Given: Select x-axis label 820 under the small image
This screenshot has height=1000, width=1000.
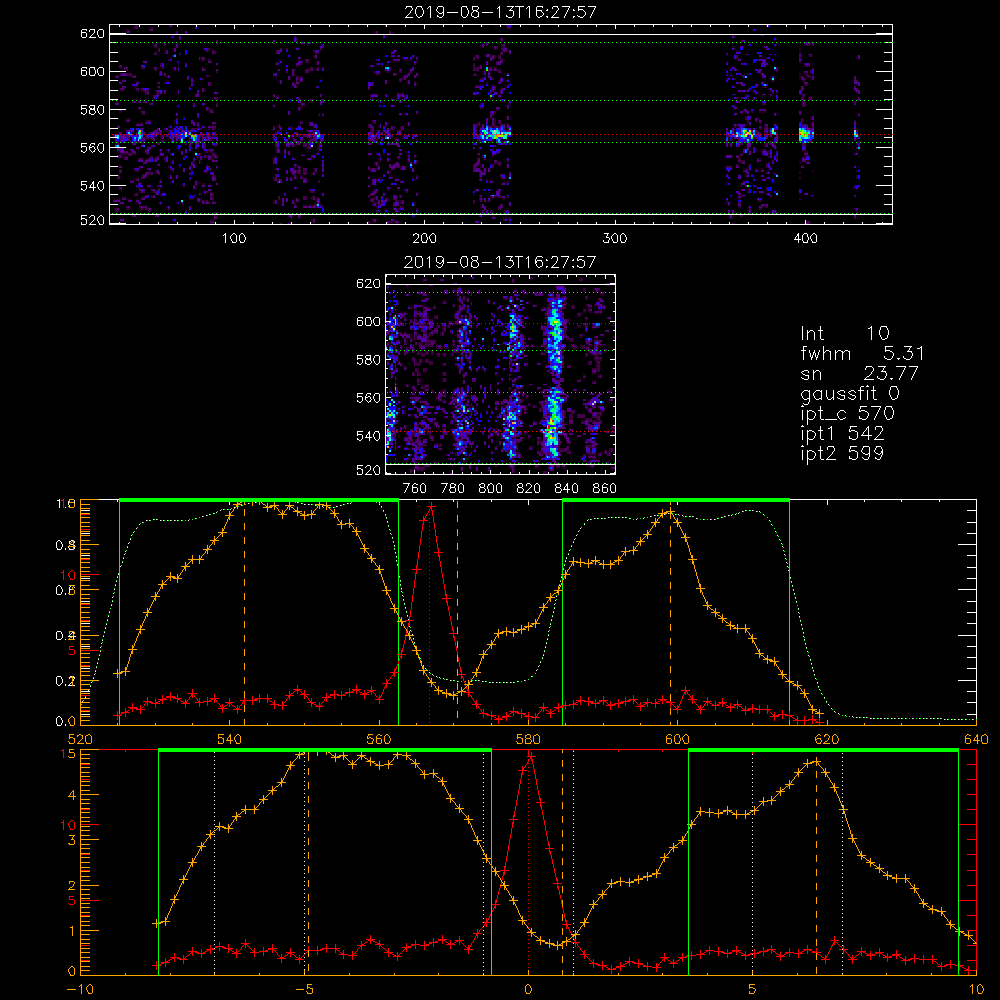Looking at the screenshot, I should [529, 489].
